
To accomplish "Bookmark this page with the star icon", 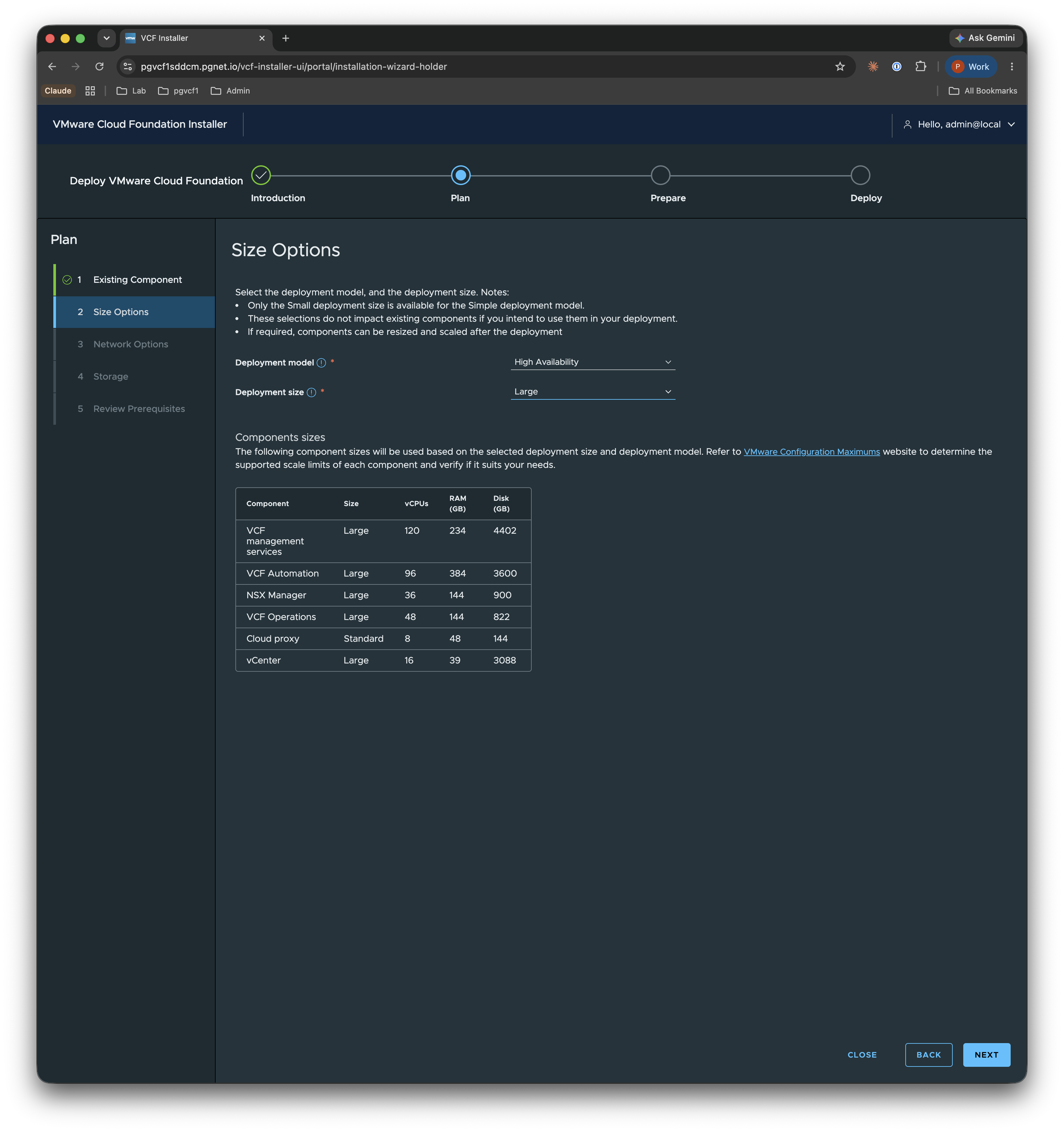I will tap(840, 67).
